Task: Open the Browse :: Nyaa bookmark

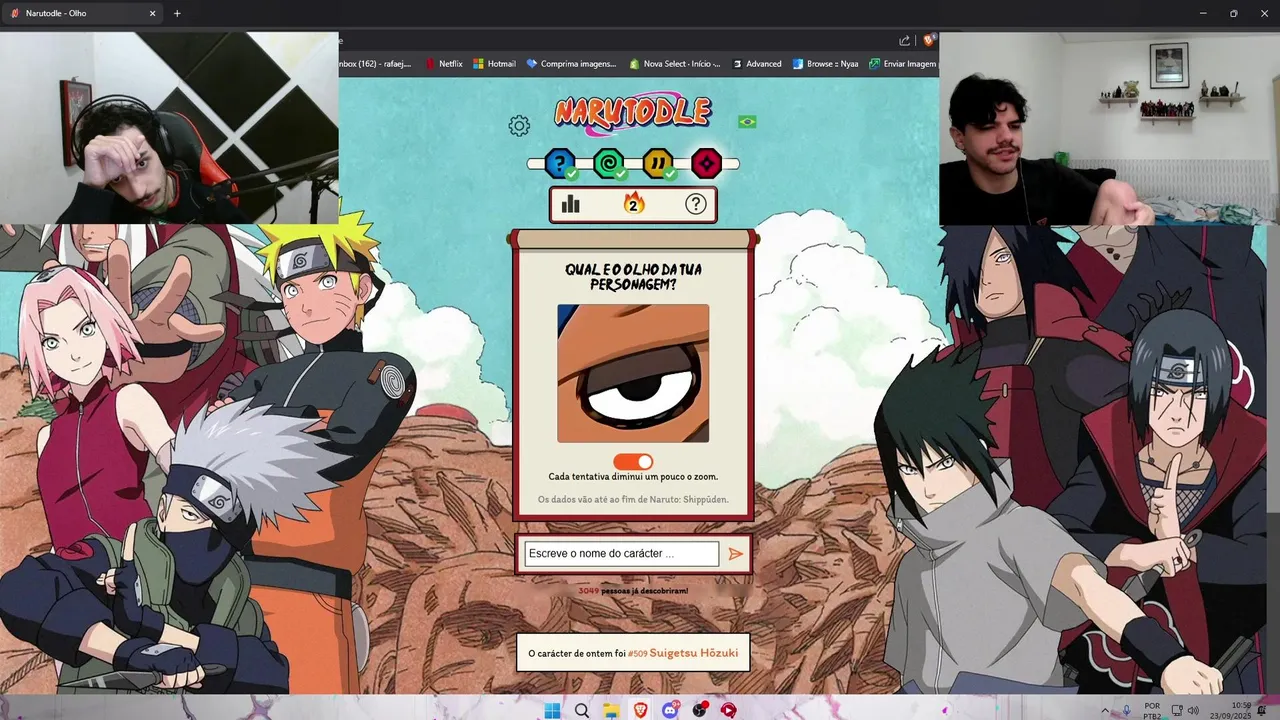Action: (825, 63)
